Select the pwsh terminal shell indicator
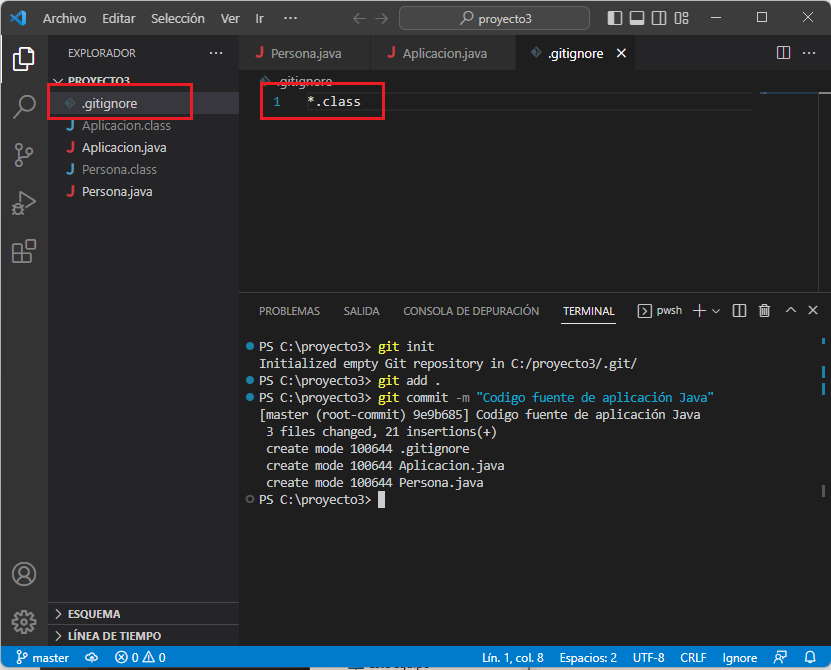The image size is (831, 670). coord(659,311)
